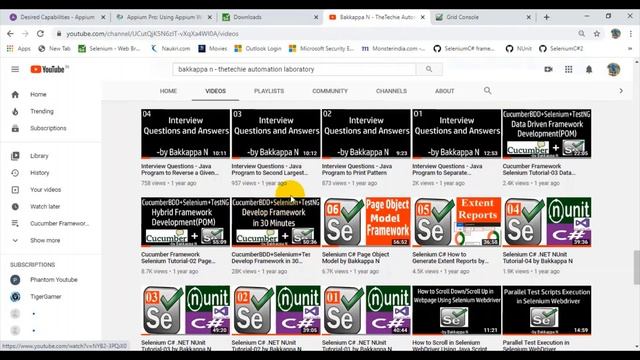Open the CHANNELS channel tab

[x=391, y=91]
